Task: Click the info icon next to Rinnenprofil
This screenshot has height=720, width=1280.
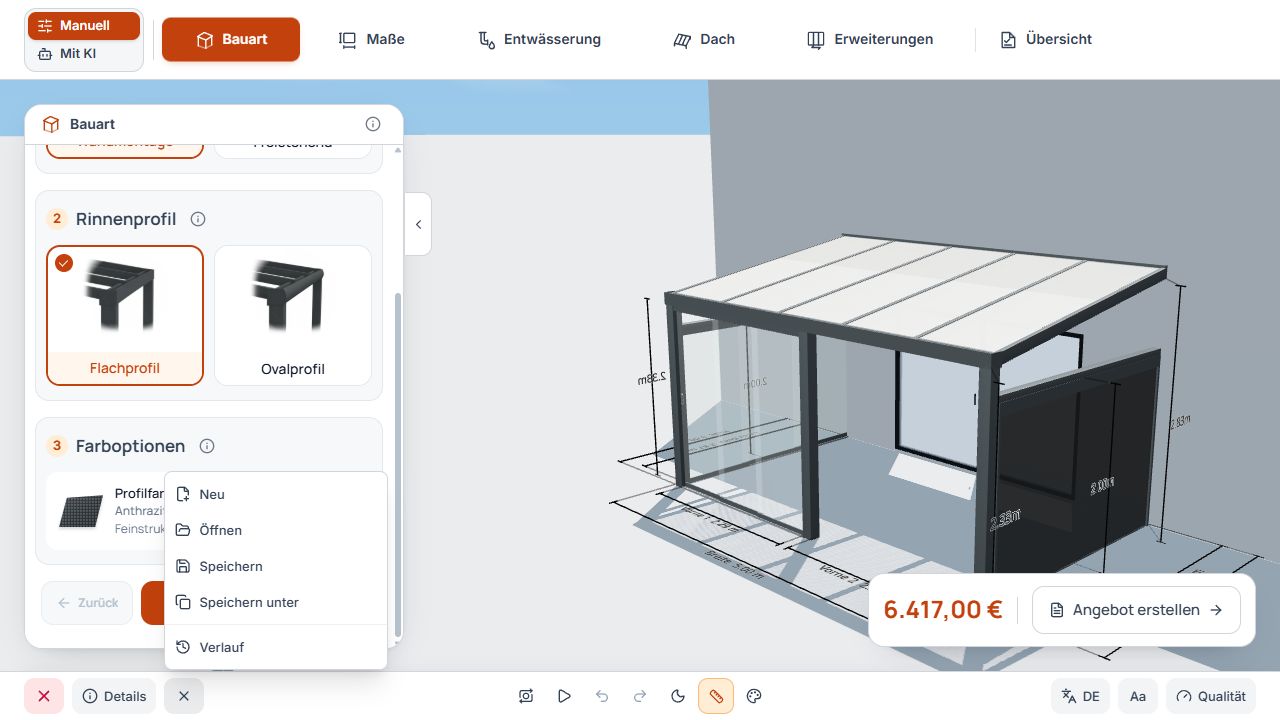Action: [198, 219]
